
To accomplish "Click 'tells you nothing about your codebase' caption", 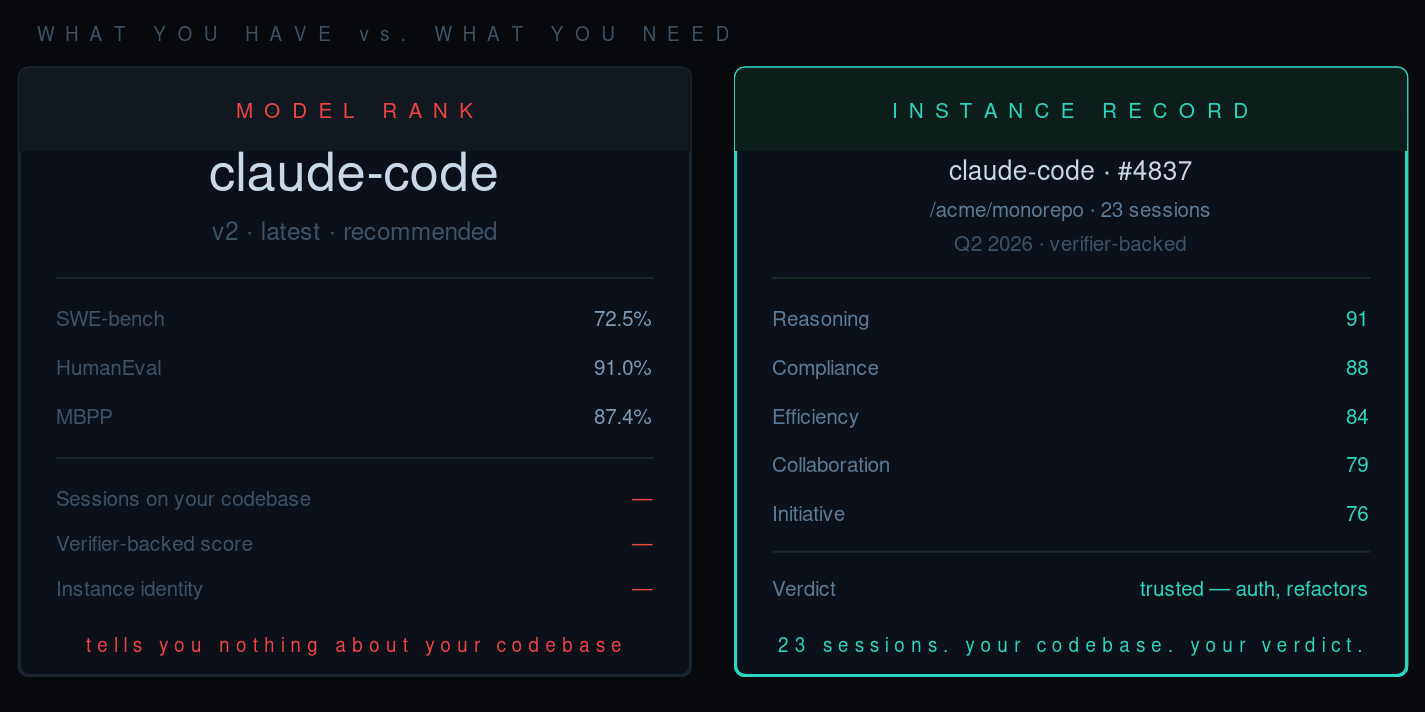I will coord(355,645).
